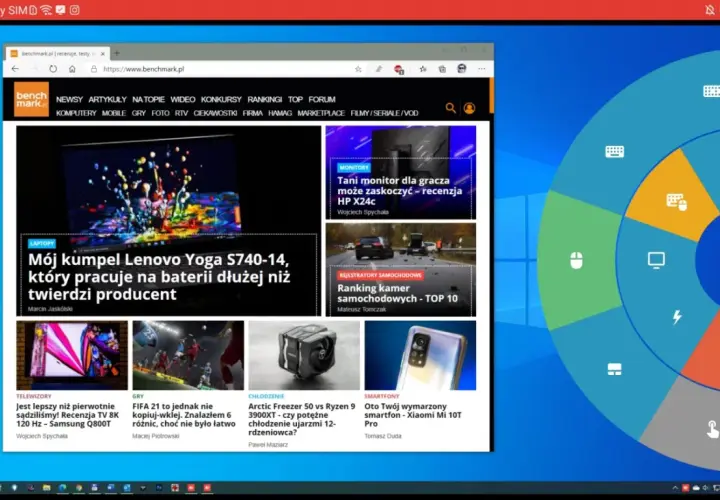The image size is (720, 500).
Task: Open the site search magnifier icon
Action: (x=450, y=108)
